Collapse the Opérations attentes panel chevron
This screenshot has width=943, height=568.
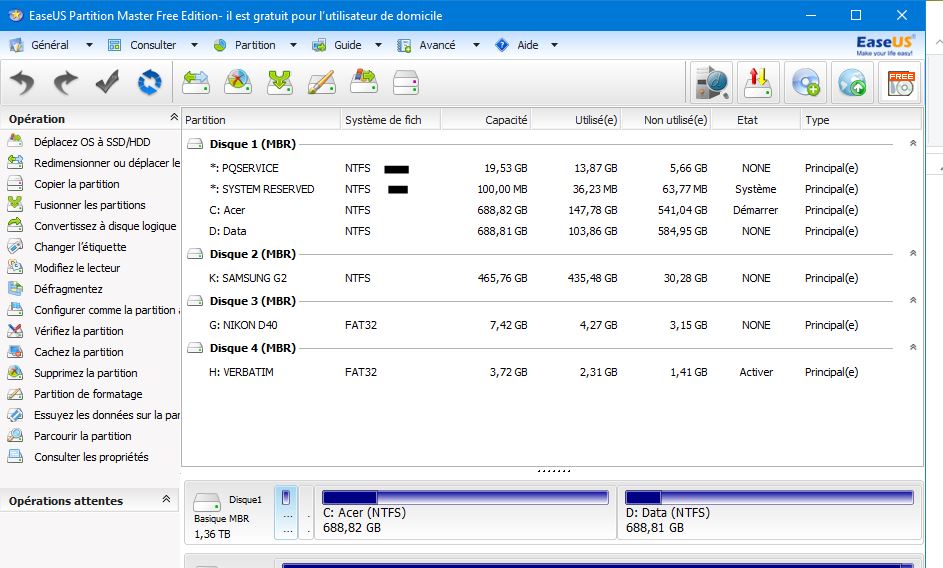point(166,499)
